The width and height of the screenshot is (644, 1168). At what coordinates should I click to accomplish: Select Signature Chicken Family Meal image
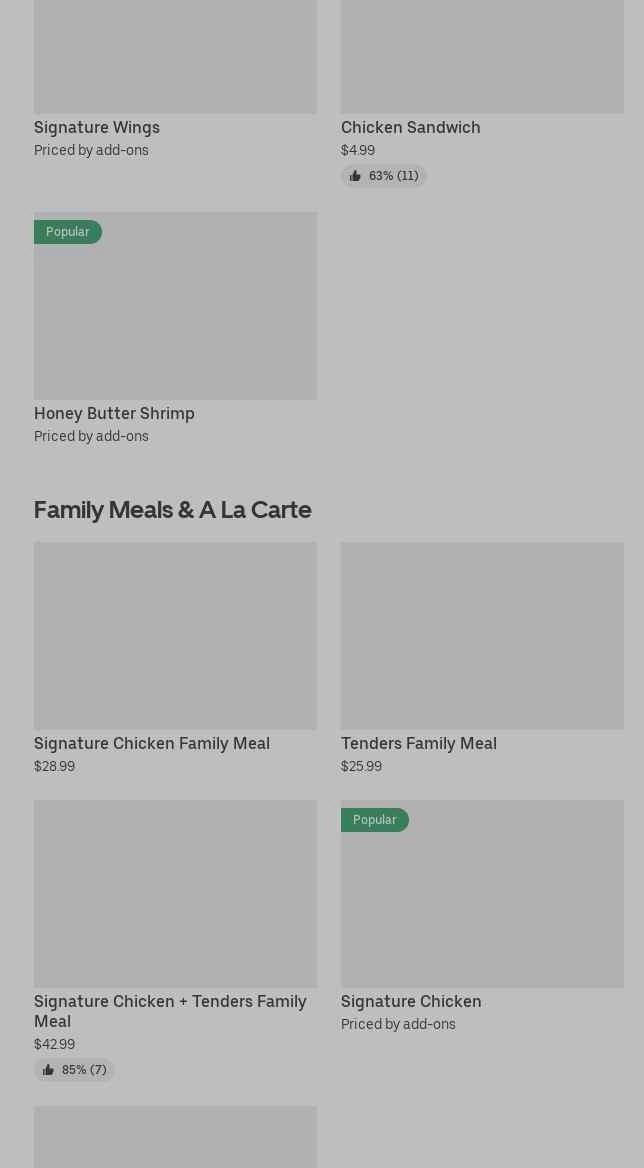tap(176, 635)
